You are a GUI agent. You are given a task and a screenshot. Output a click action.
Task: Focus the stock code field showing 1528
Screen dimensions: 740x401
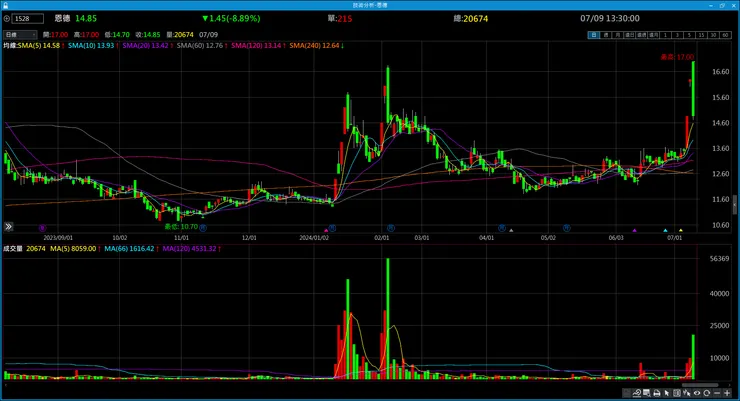click(28, 18)
